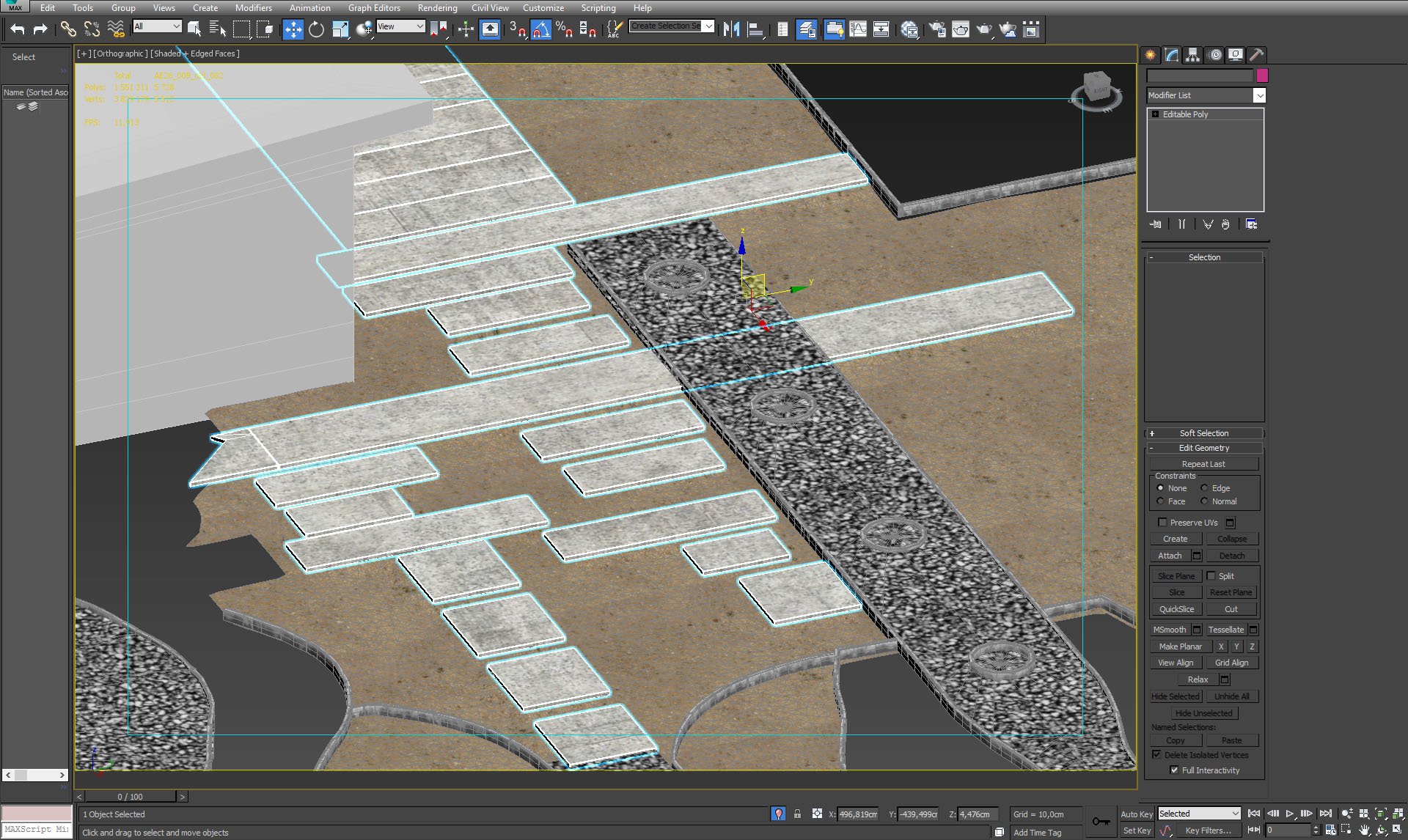The height and width of the screenshot is (840, 1408).
Task: Select the Edge constraint radio button
Action: click(x=1204, y=488)
